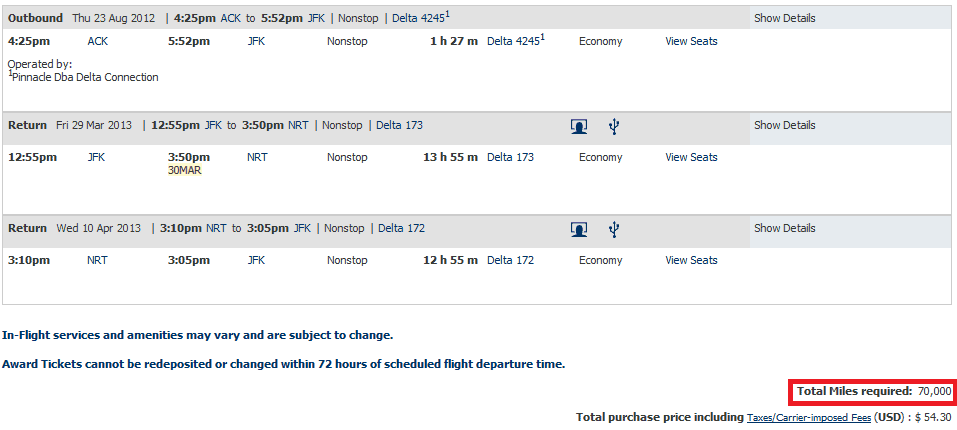
Task: Open Taxes/Carrier-imposed Fees link
Action: [x=809, y=418]
